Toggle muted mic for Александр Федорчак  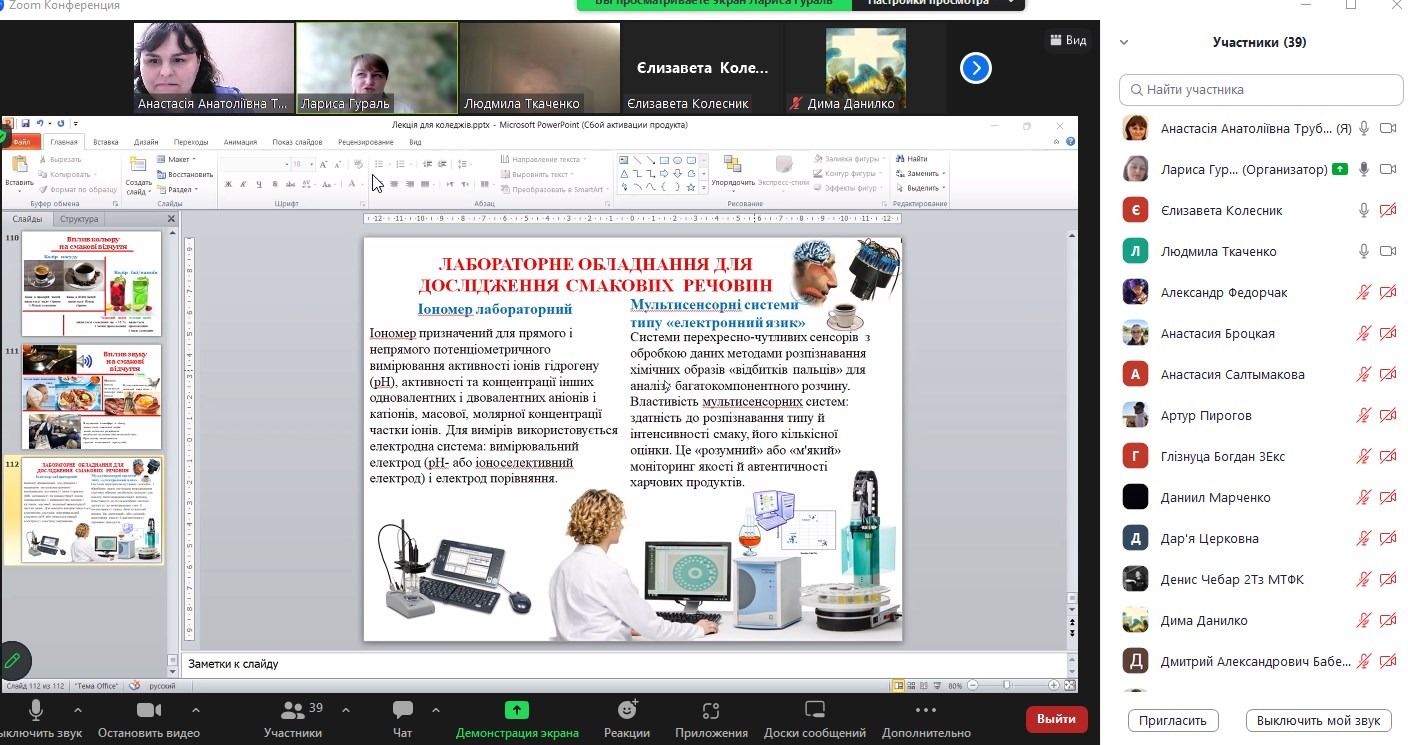click(1363, 292)
